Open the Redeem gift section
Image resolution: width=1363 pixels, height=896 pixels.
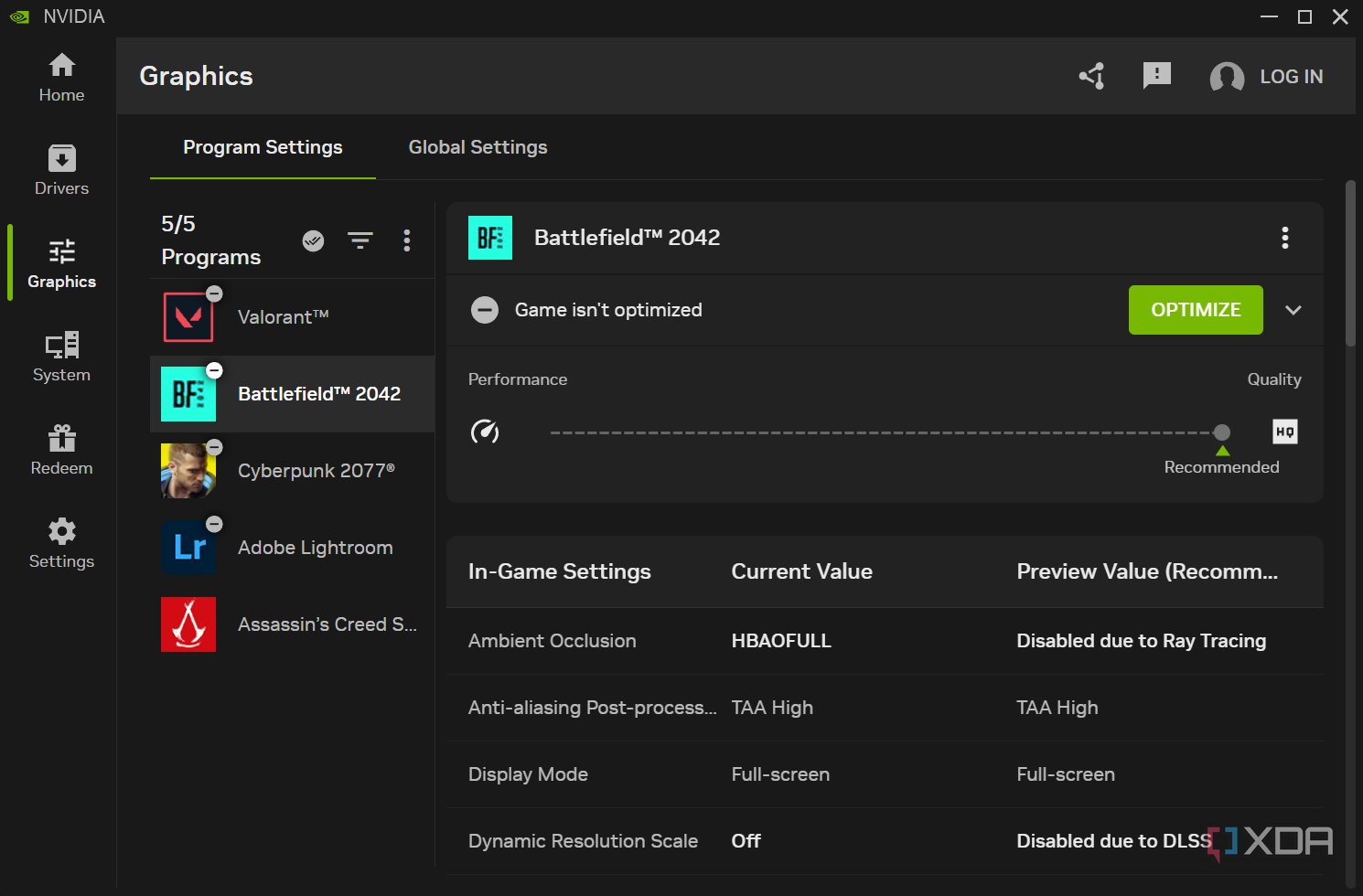(x=61, y=450)
